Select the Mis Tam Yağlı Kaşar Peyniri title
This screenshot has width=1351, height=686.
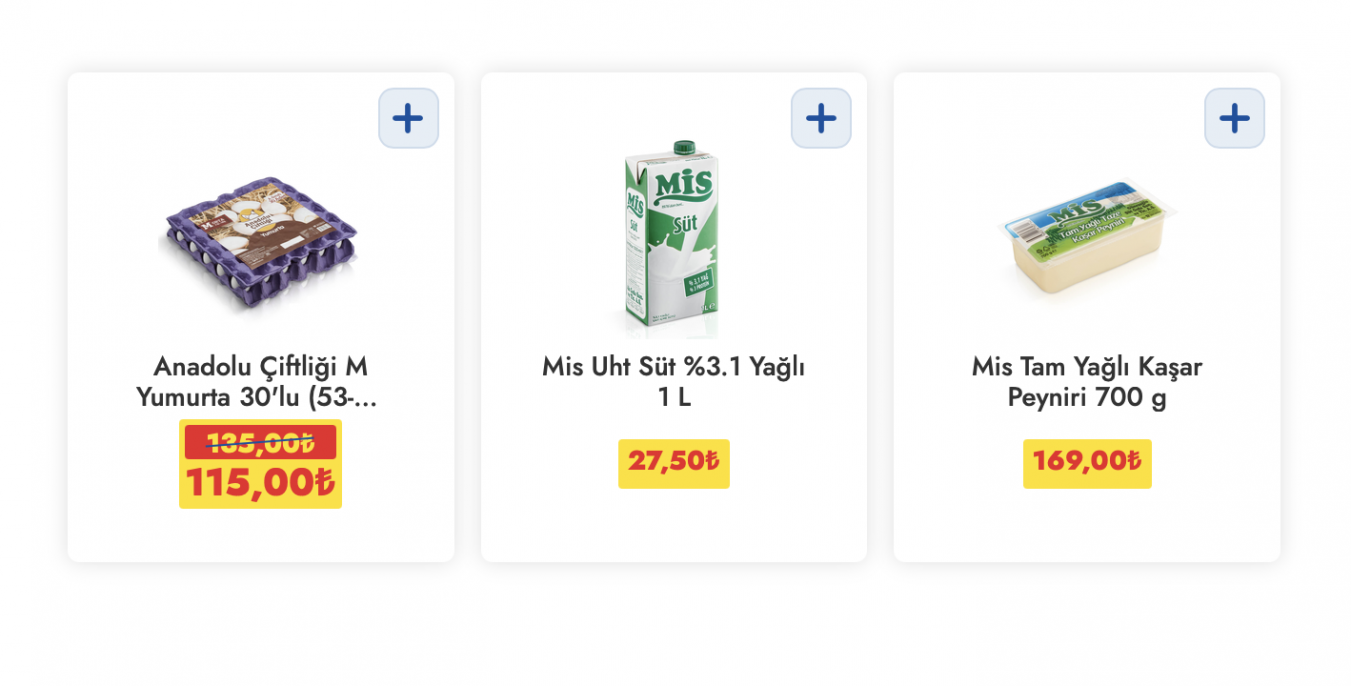click(1086, 367)
